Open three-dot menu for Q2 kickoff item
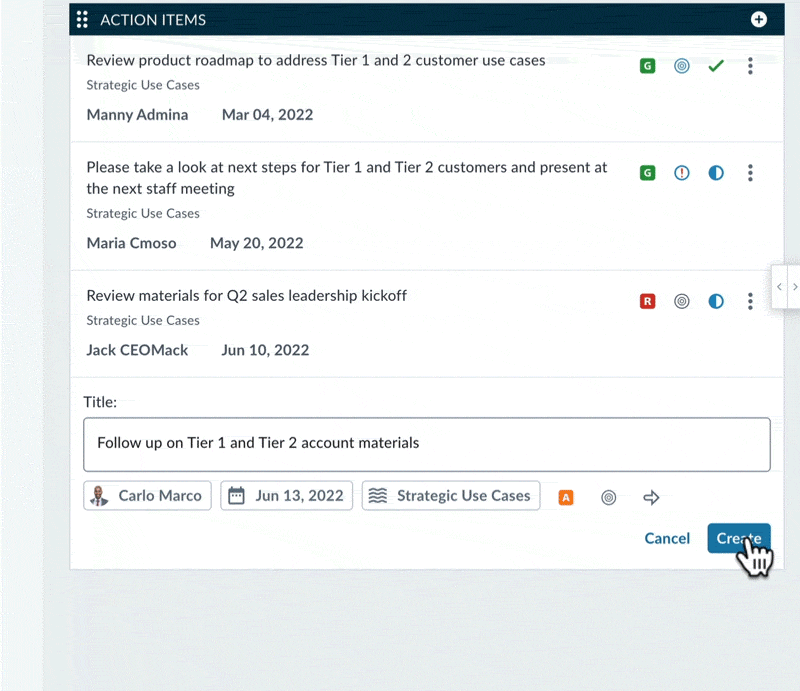 (x=750, y=301)
